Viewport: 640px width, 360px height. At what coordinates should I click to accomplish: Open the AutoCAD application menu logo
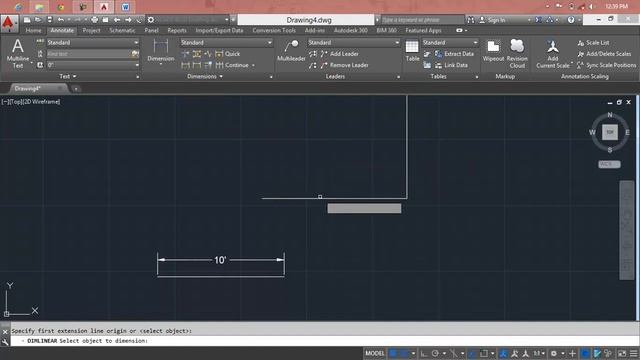9,23
